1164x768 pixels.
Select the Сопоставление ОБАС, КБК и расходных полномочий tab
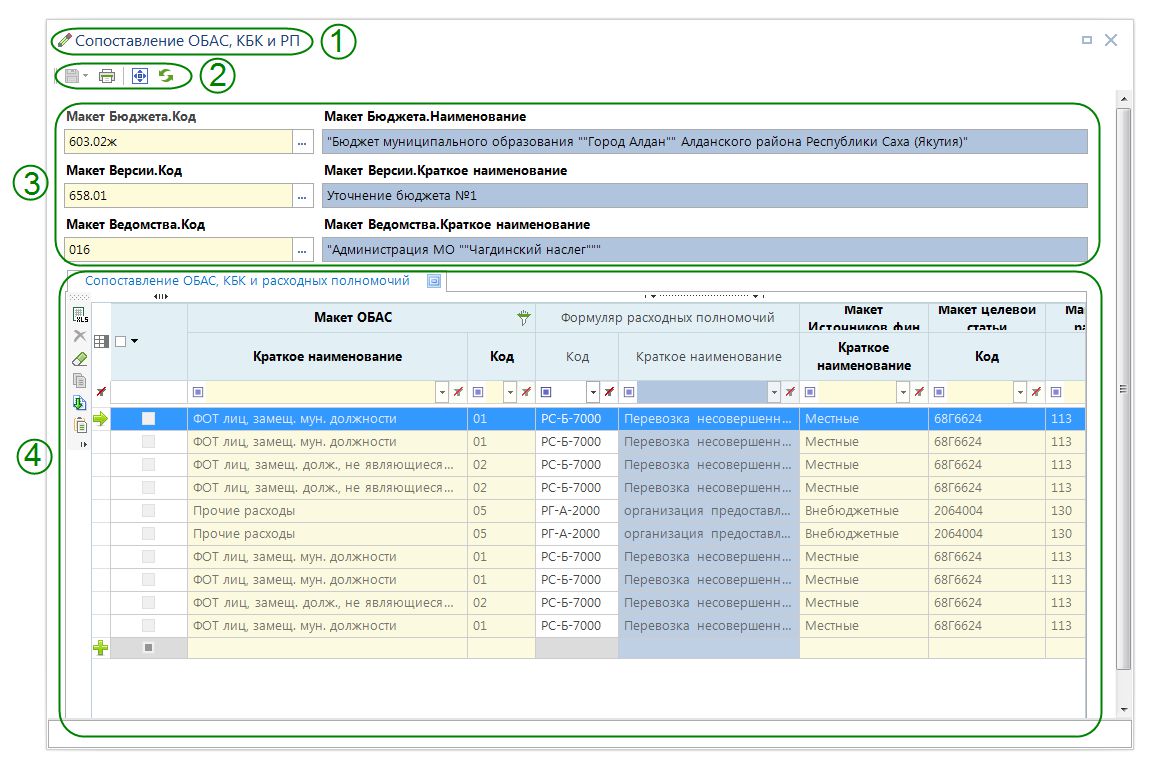point(247,281)
